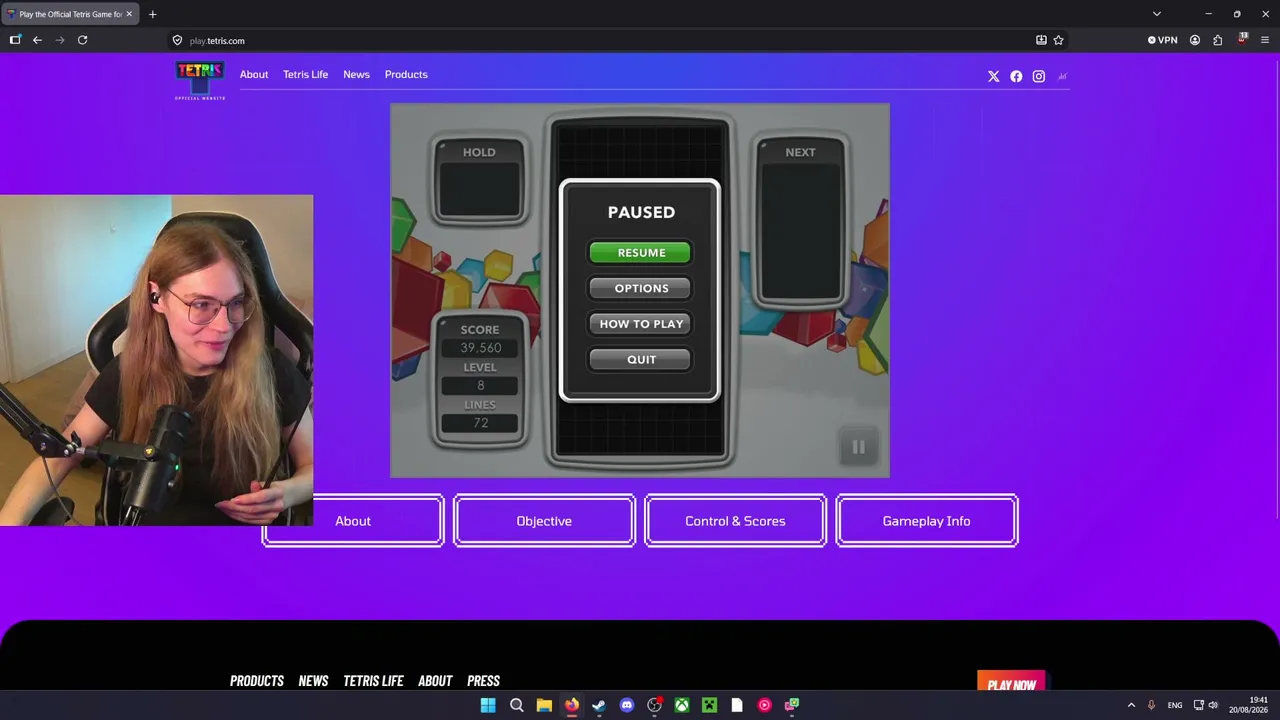This screenshot has width=1280, height=720.
Task: Open the sidebar toggle in browser toolbar
Action: tap(15, 40)
